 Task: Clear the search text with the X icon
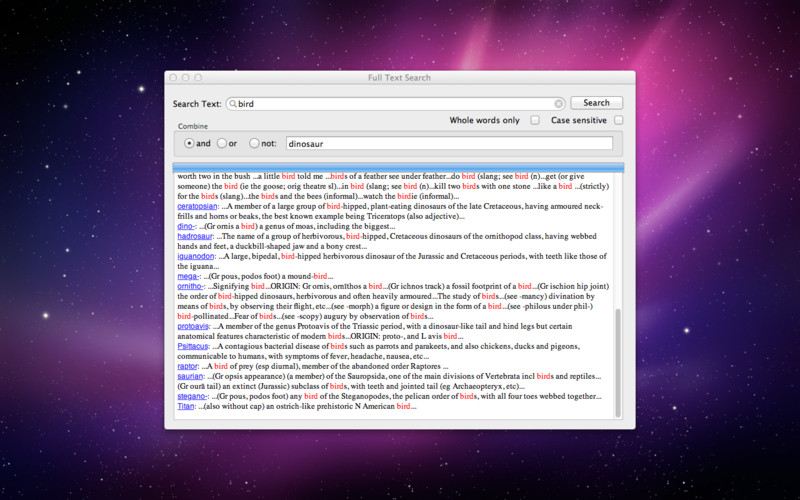coord(559,104)
